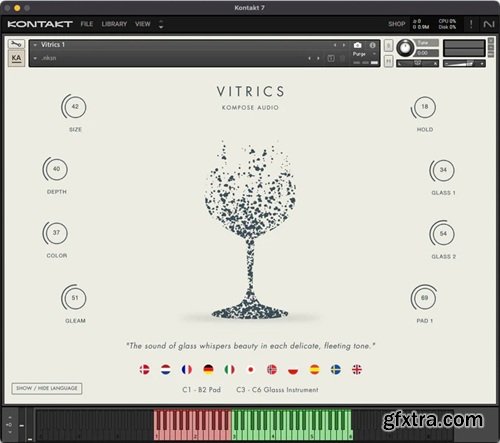Open the workspace switcher arrows
Image resolution: width=500 pixels, height=443 pixels.
pos(161,24)
